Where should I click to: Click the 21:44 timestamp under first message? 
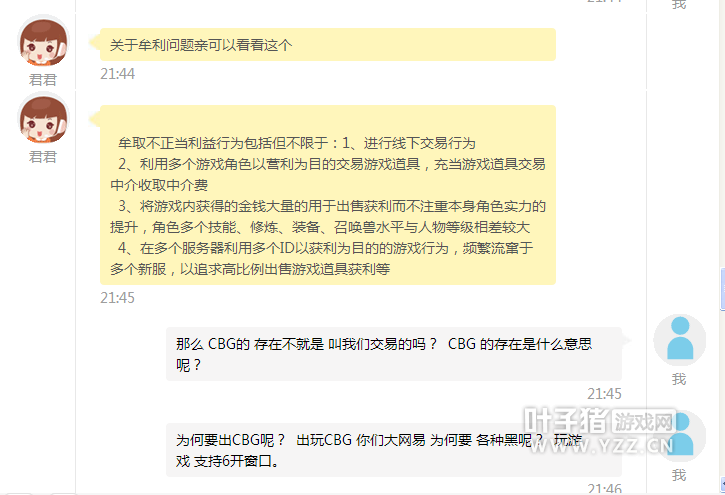coord(117,74)
